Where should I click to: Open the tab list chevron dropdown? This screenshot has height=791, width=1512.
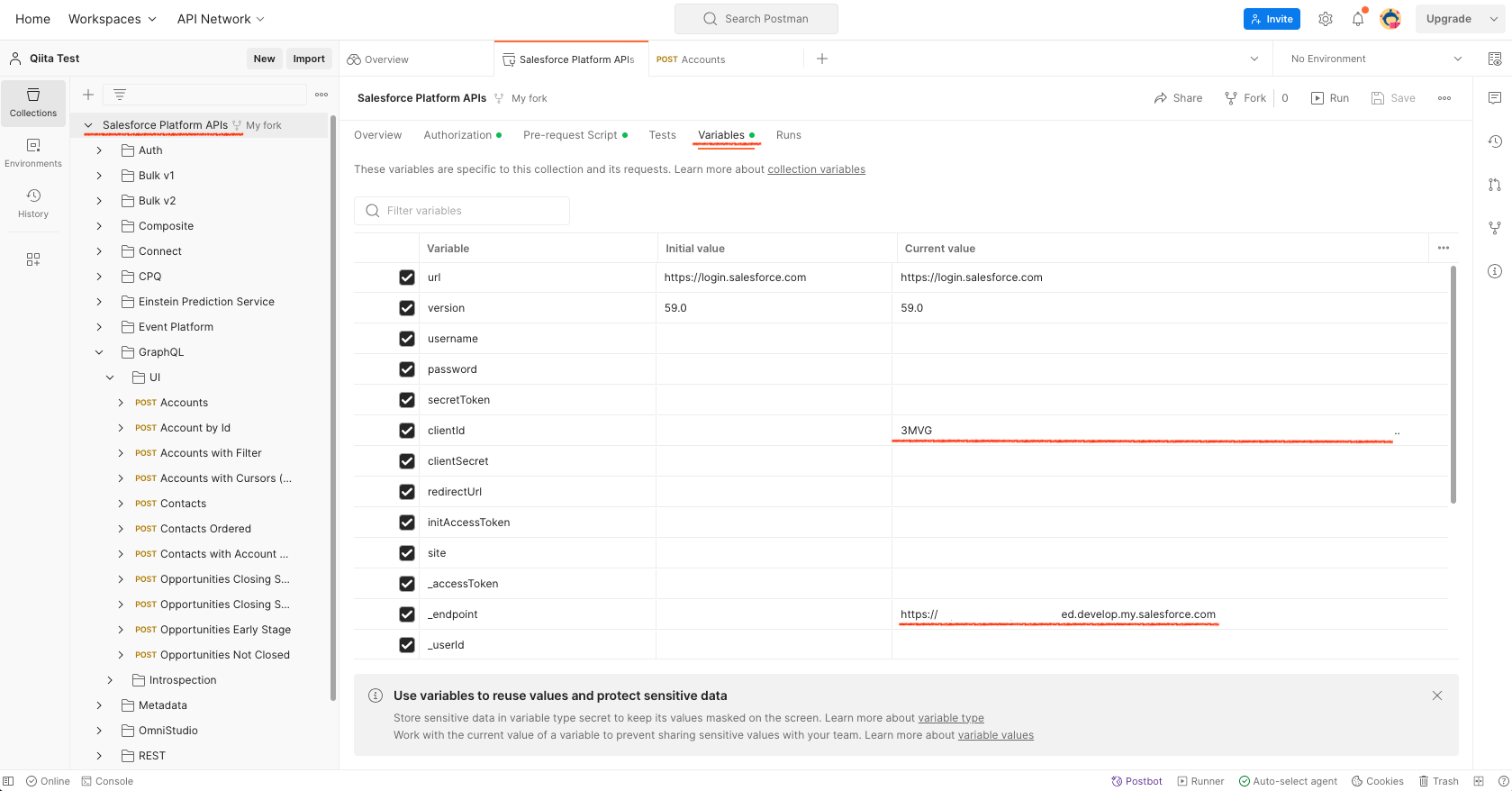click(x=1254, y=59)
